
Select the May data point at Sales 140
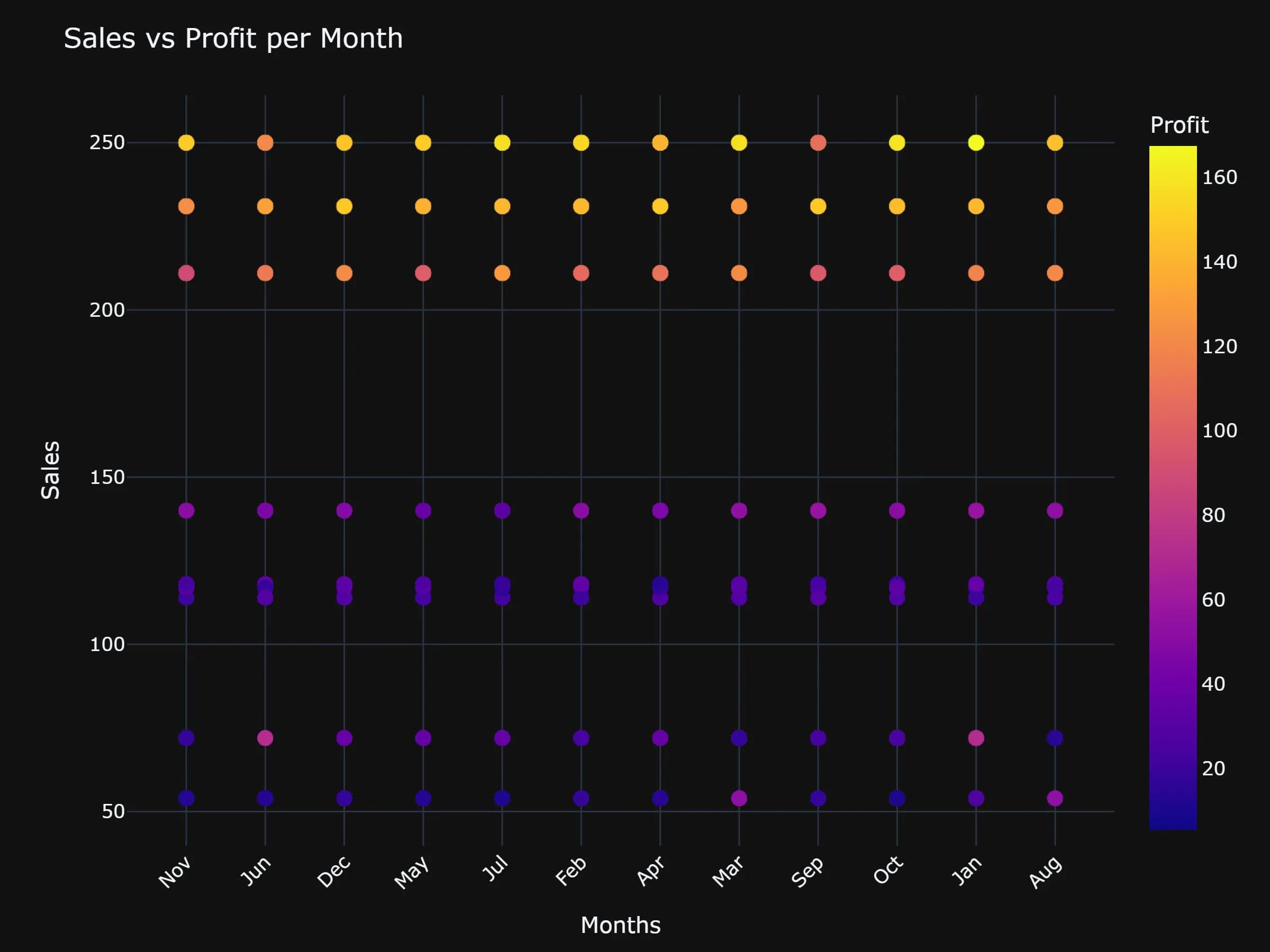pyautogui.click(x=423, y=510)
